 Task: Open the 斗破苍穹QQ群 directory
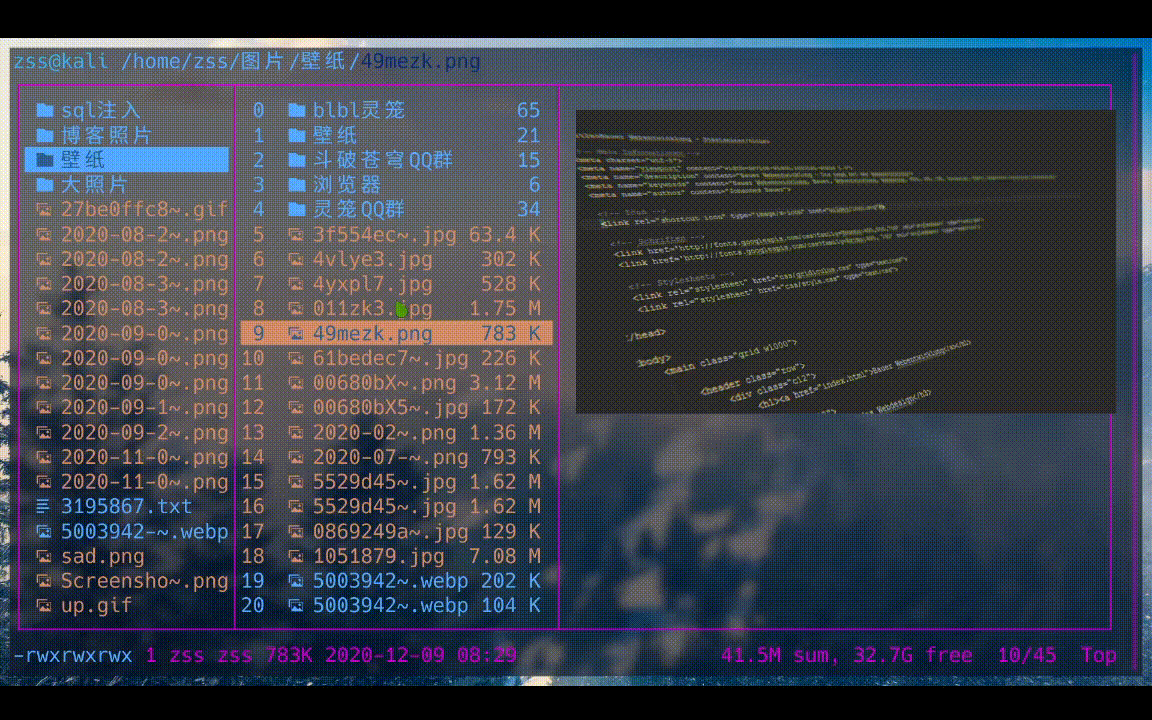point(382,160)
